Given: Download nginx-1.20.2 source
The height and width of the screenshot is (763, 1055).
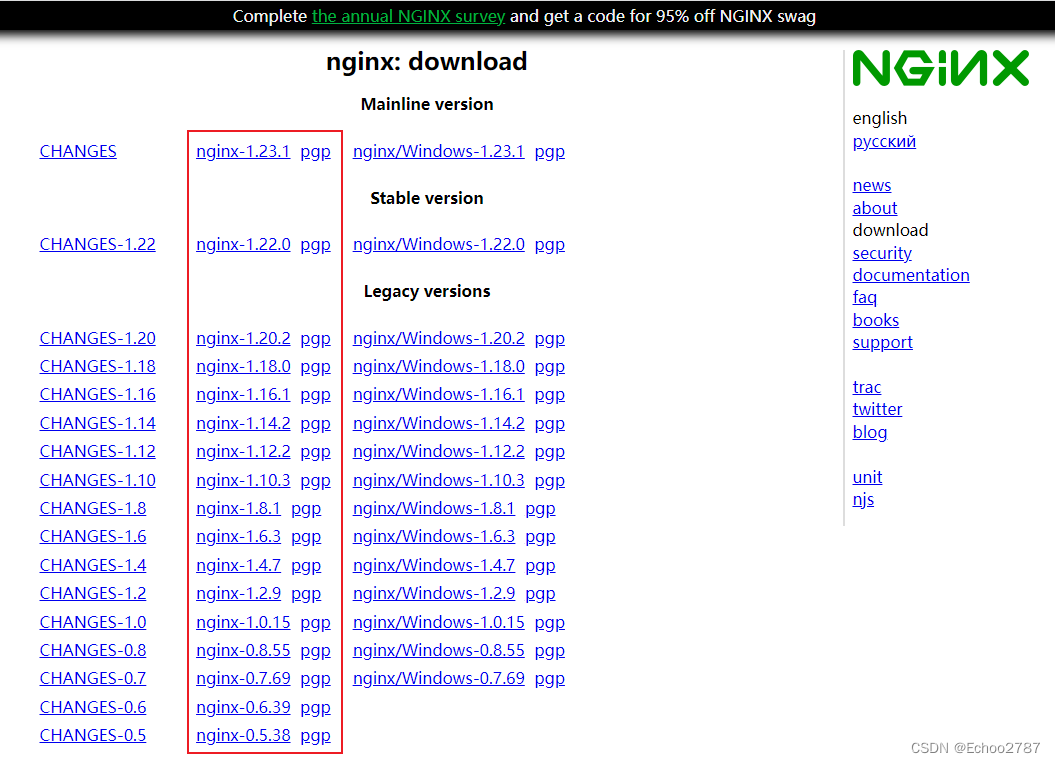Looking at the screenshot, I should [x=243, y=338].
